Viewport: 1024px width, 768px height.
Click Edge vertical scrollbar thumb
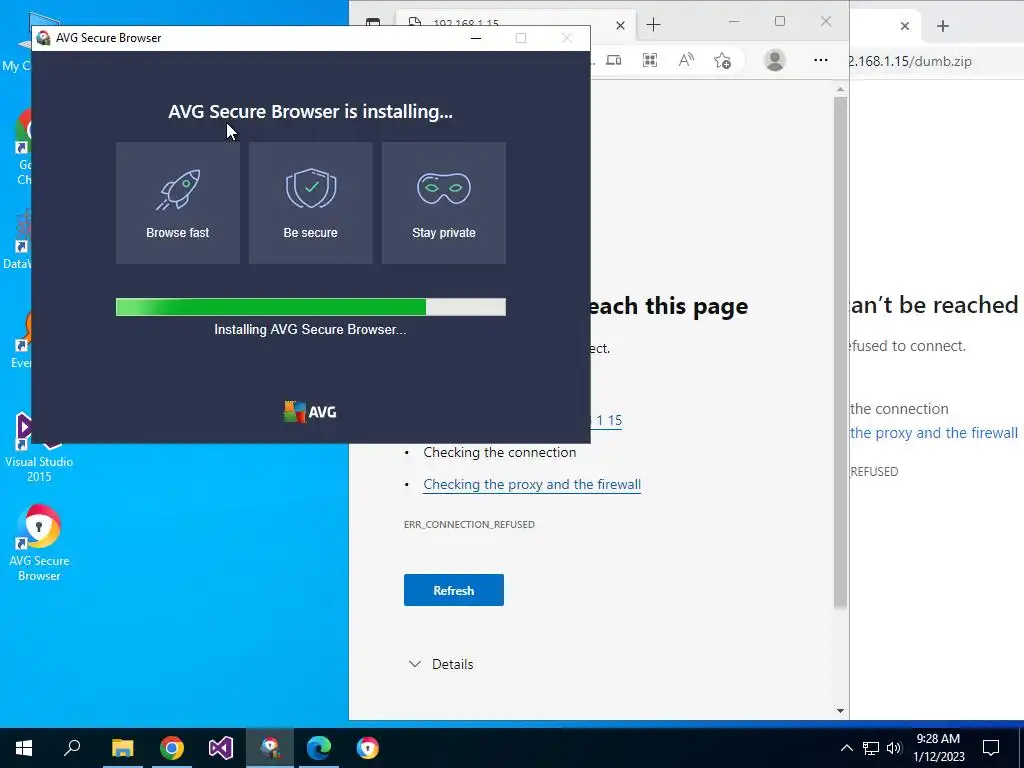coord(840,353)
